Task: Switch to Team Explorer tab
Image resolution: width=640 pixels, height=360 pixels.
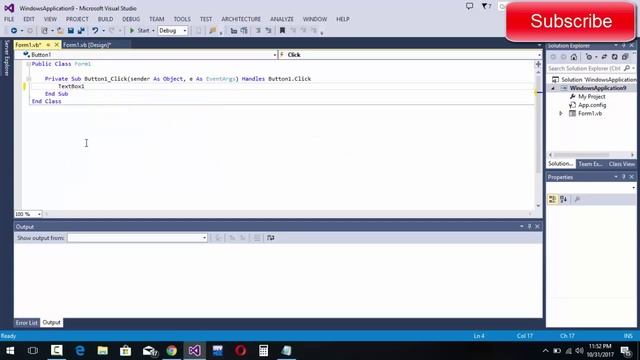Action: pos(591,164)
